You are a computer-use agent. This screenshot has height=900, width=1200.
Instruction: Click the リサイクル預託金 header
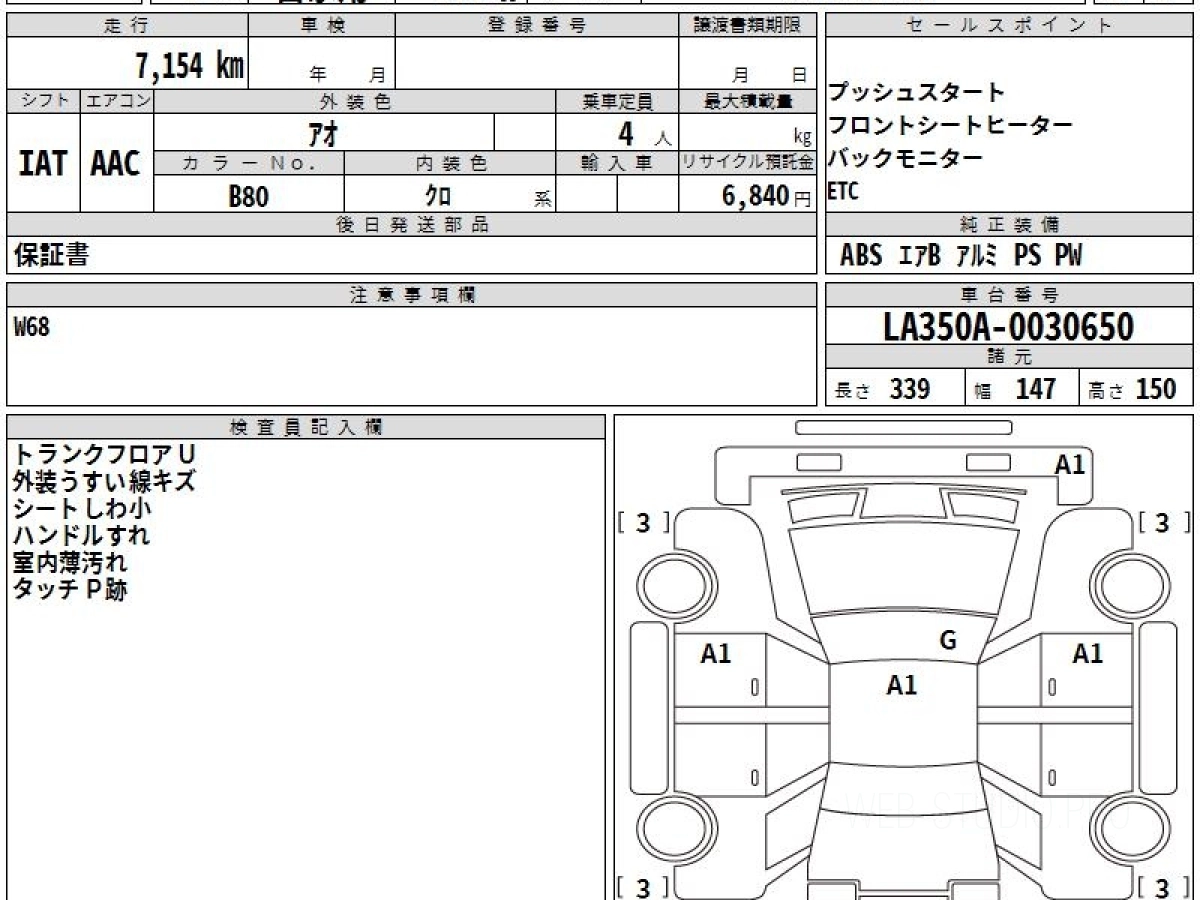pos(748,163)
